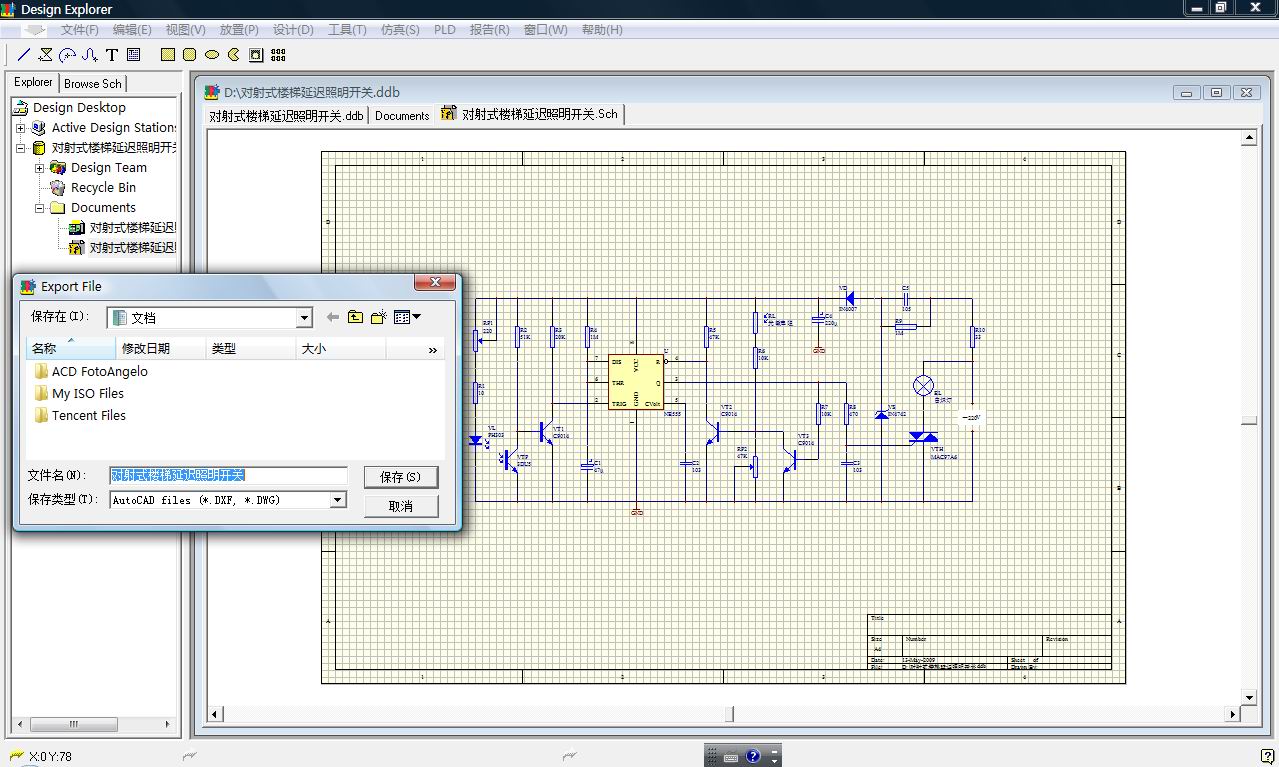Select the Text Frame tool
Viewport: 1279px width, 767px height.
click(x=134, y=55)
